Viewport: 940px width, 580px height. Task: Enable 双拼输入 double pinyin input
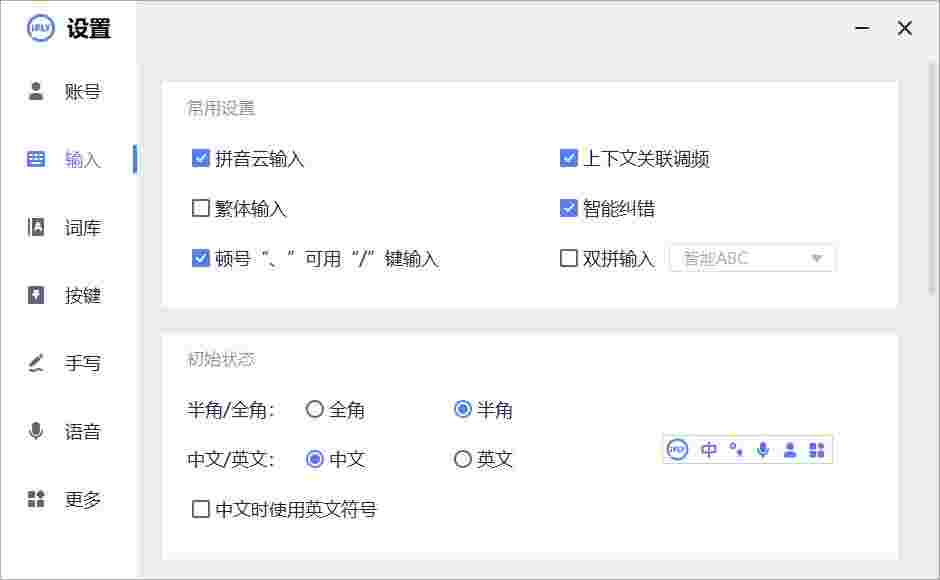click(x=569, y=258)
